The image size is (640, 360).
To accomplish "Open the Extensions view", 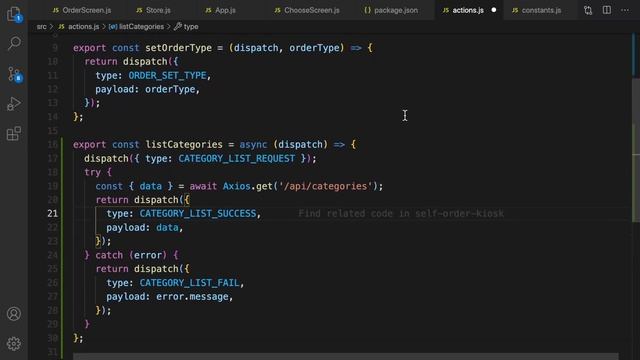I will pos(14,133).
